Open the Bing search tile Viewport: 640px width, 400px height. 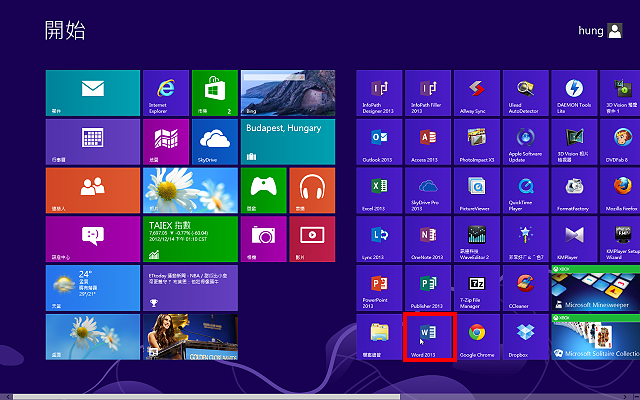288,93
